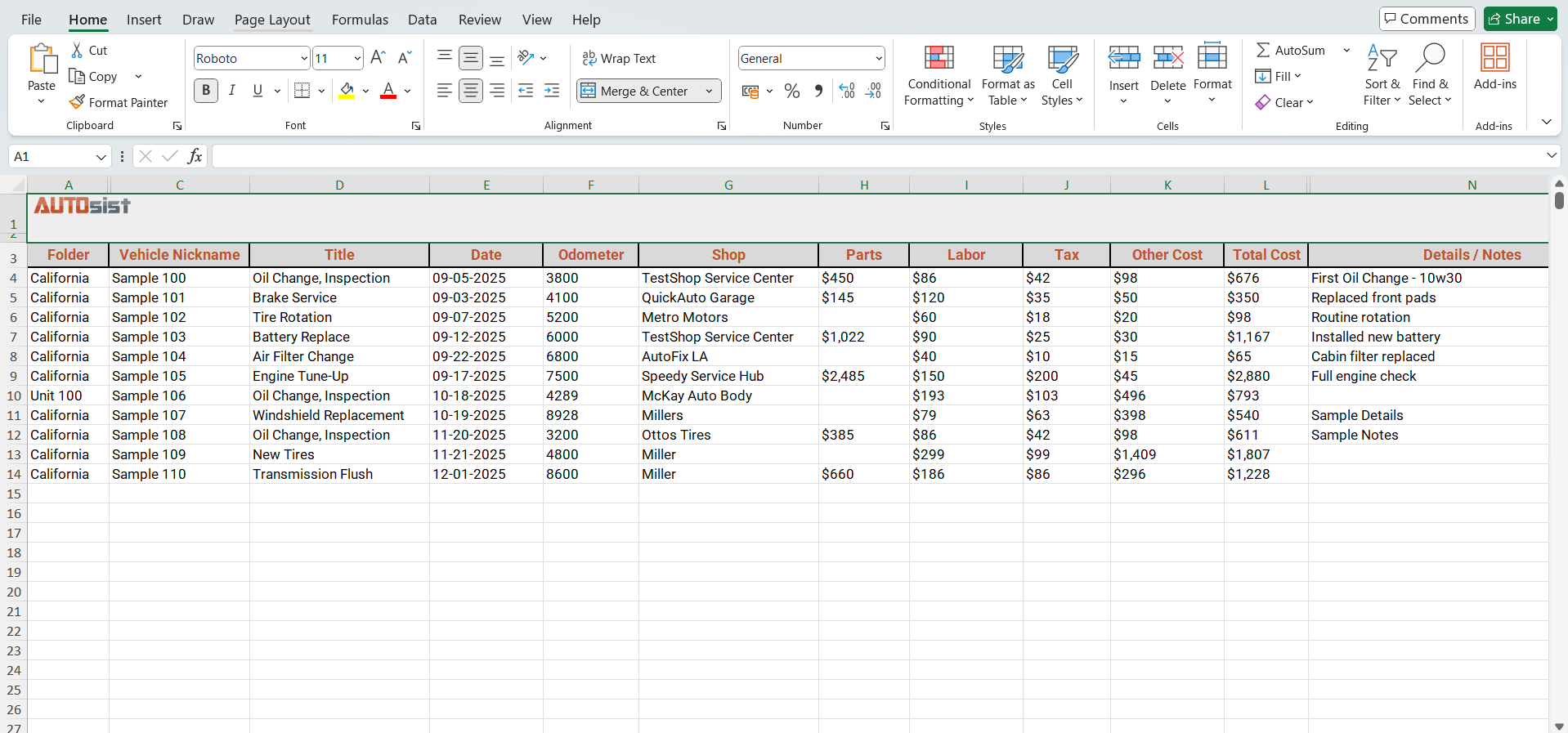The height and width of the screenshot is (733, 1568).
Task: Decrease font size with the smaller A
Action: point(405,57)
